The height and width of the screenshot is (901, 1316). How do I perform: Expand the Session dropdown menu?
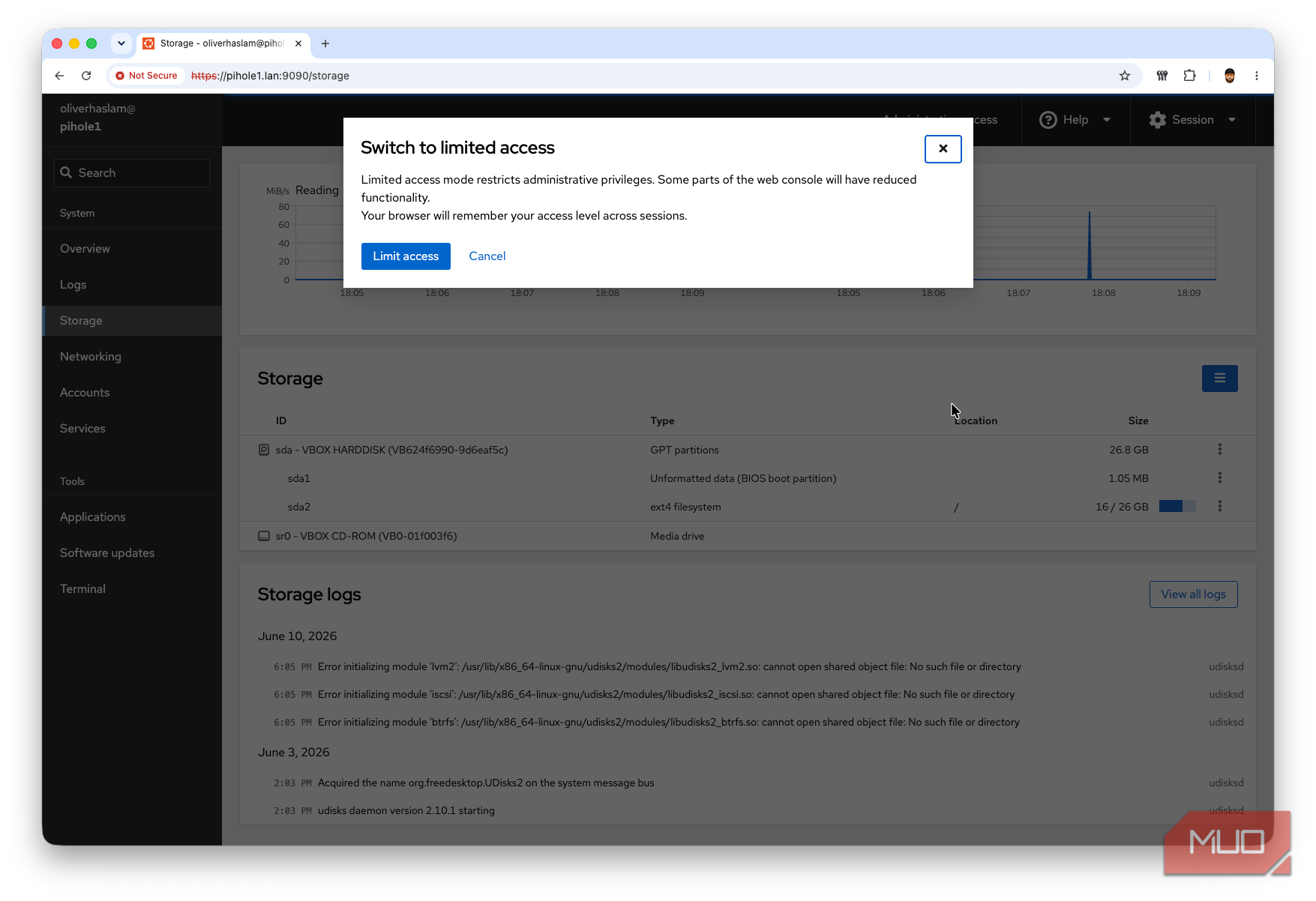click(x=1192, y=120)
